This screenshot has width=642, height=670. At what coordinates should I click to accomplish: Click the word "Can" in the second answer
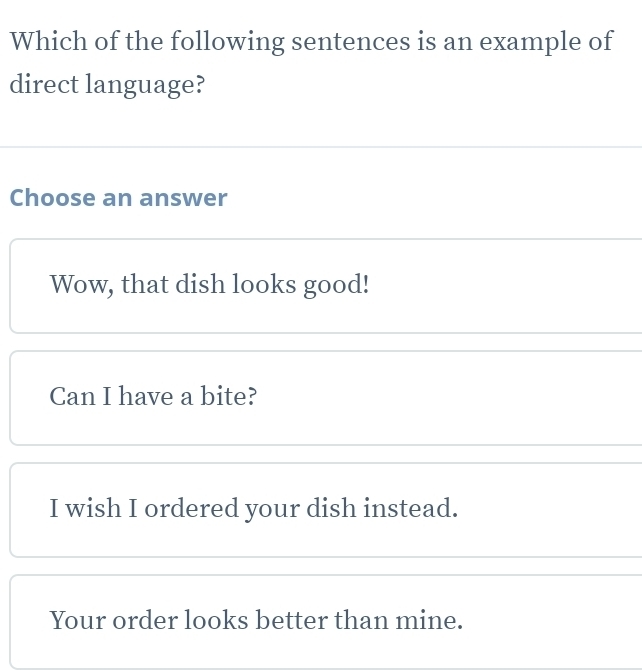coord(71,398)
